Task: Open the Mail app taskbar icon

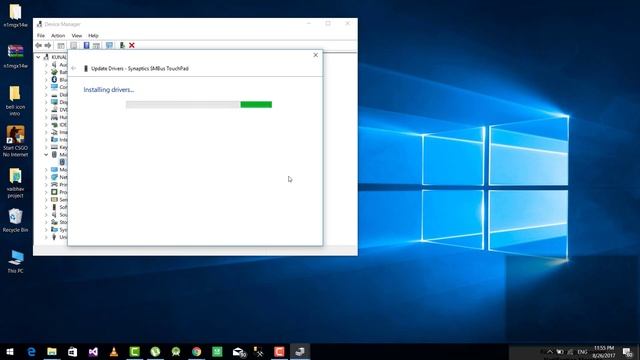Action: point(239,351)
